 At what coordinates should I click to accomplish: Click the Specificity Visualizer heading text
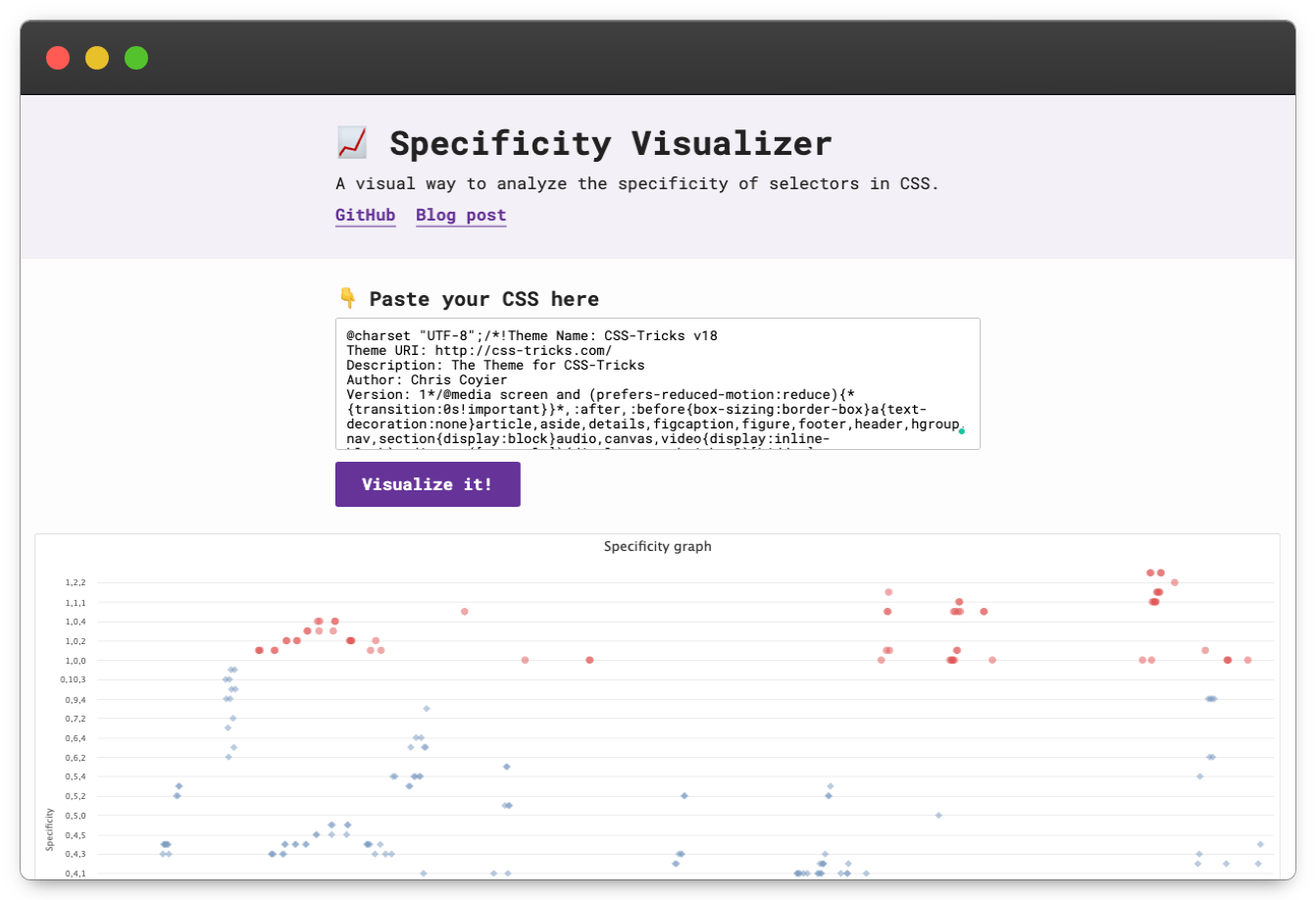[610, 144]
